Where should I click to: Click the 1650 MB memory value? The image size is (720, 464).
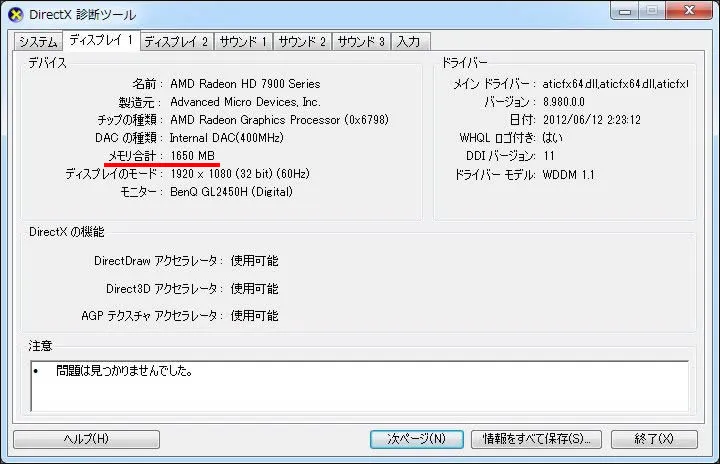[192, 156]
